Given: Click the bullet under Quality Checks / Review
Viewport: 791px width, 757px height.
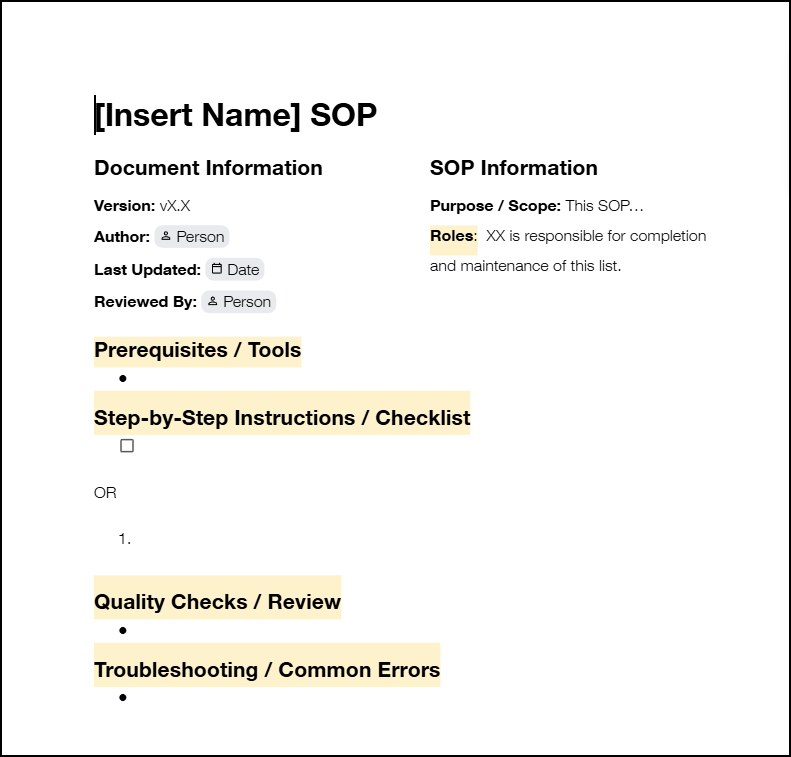Looking at the screenshot, I should 123,630.
